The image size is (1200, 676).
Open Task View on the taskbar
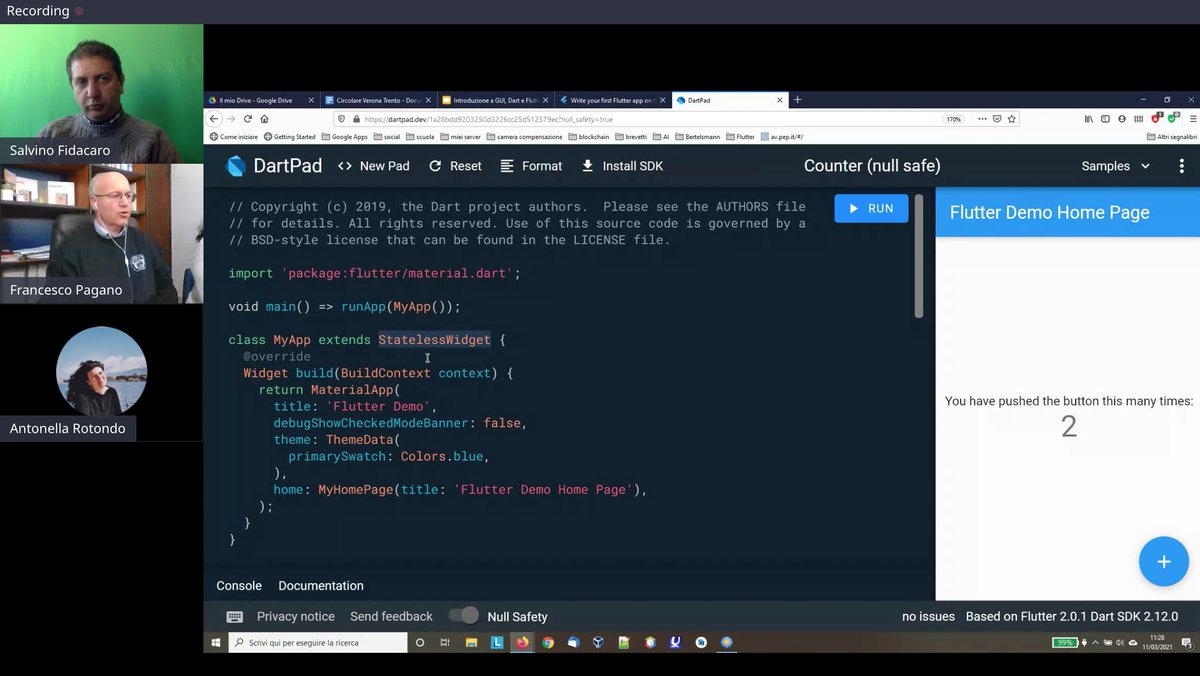pos(445,642)
